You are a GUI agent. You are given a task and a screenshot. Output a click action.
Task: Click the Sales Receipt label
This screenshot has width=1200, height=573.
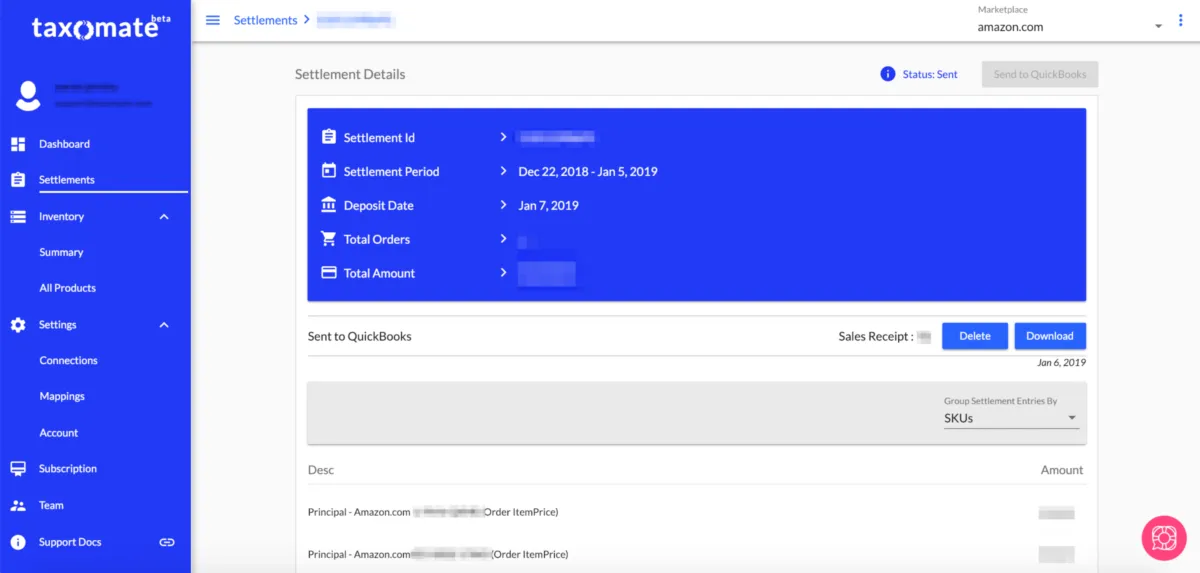[875, 336]
